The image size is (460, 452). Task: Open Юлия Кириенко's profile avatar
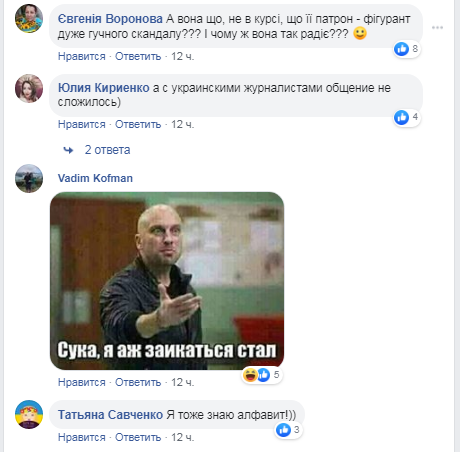tap(29, 88)
